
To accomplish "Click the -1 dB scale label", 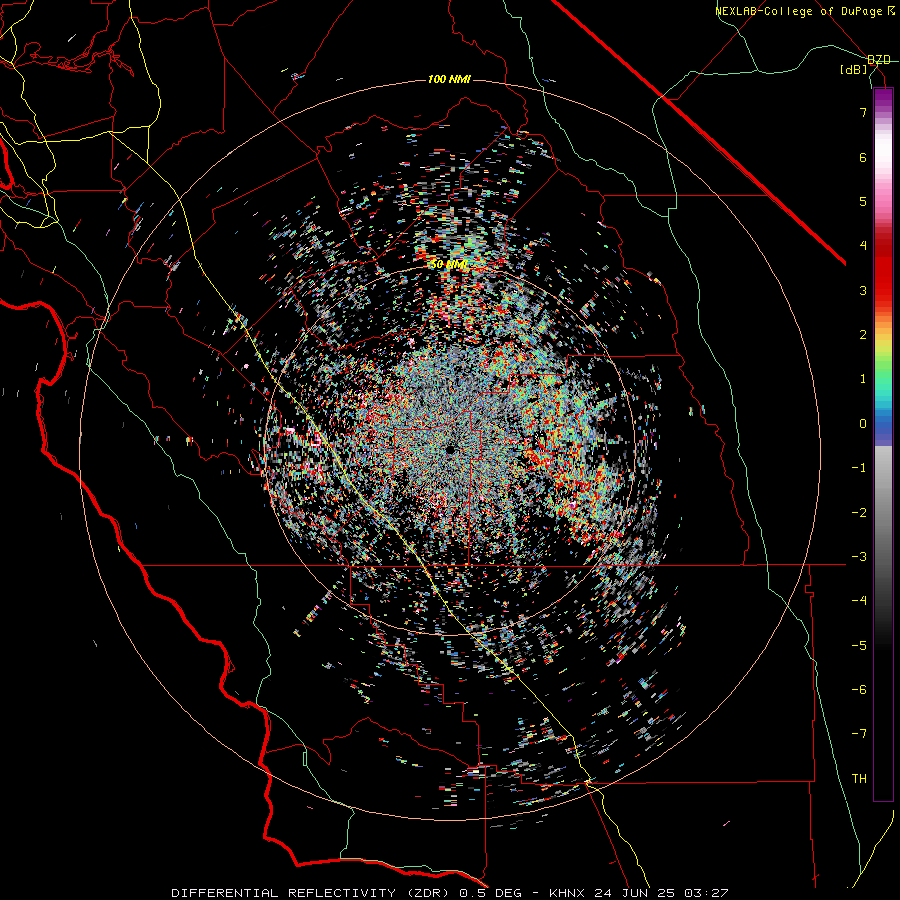I will (859, 468).
